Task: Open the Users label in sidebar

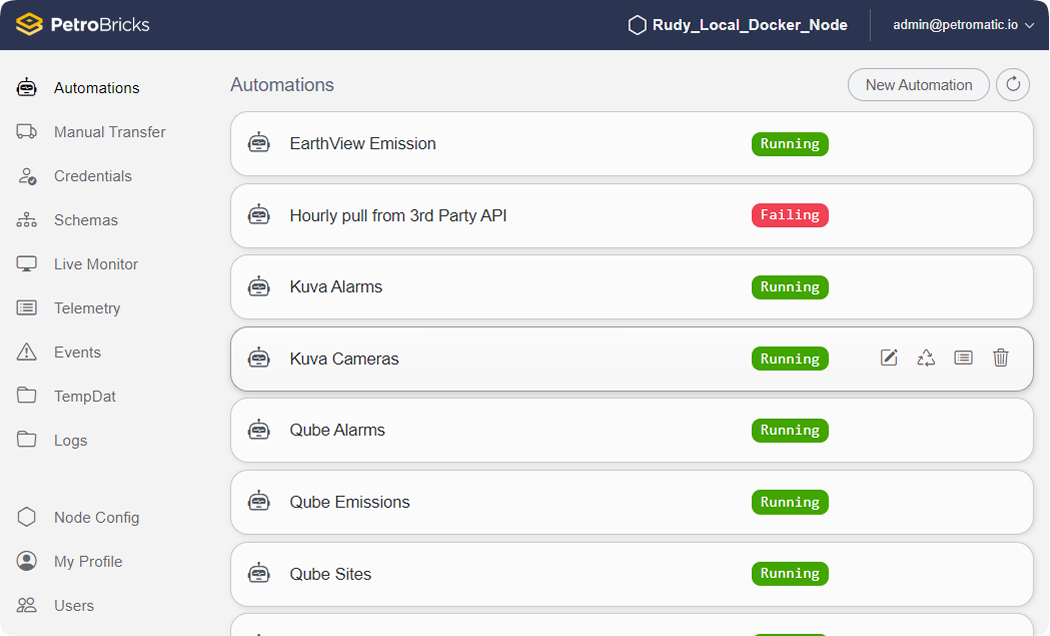Action: (x=74, y=606)
